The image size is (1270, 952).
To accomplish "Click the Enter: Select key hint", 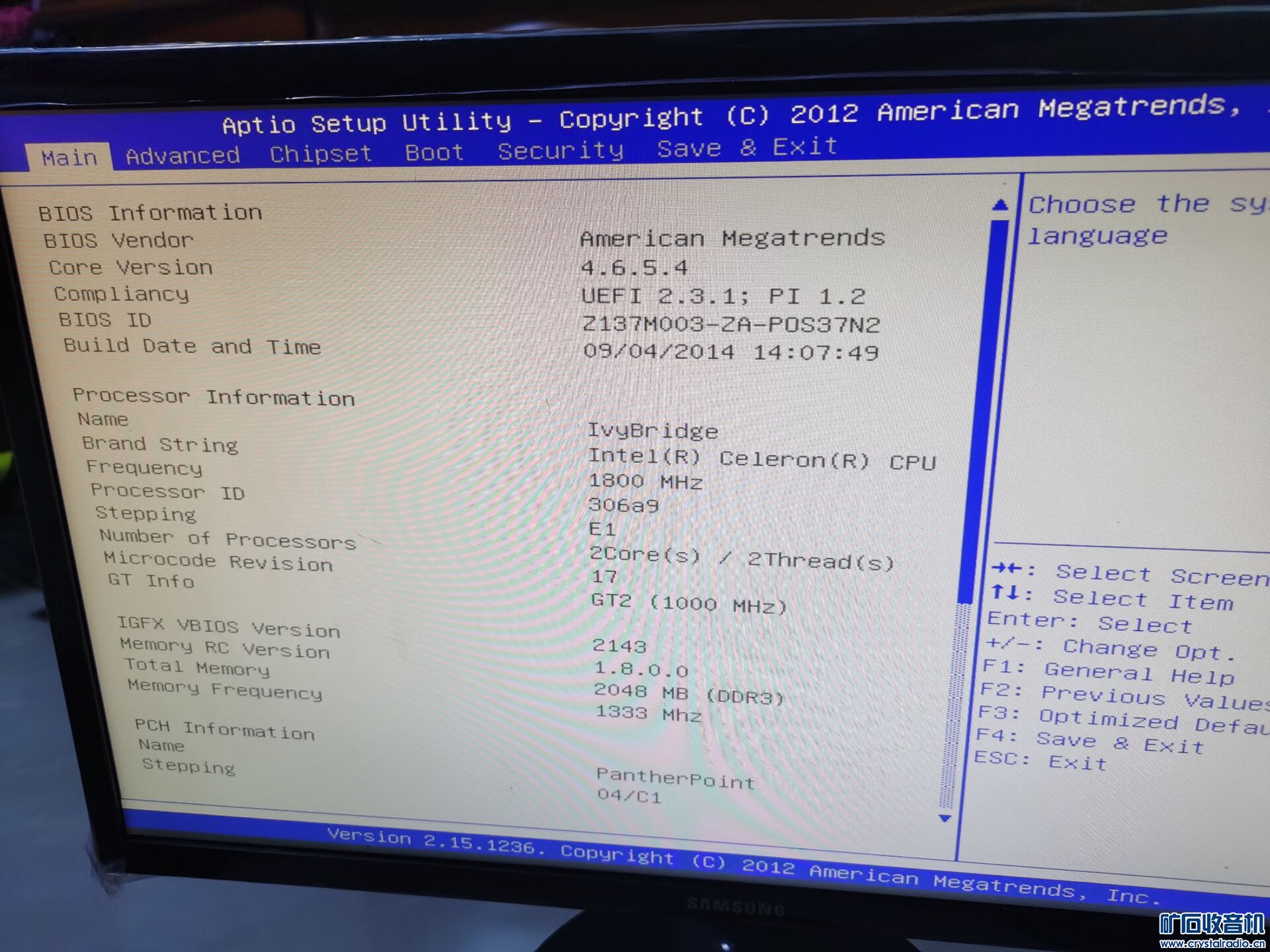I will 1089,622.
